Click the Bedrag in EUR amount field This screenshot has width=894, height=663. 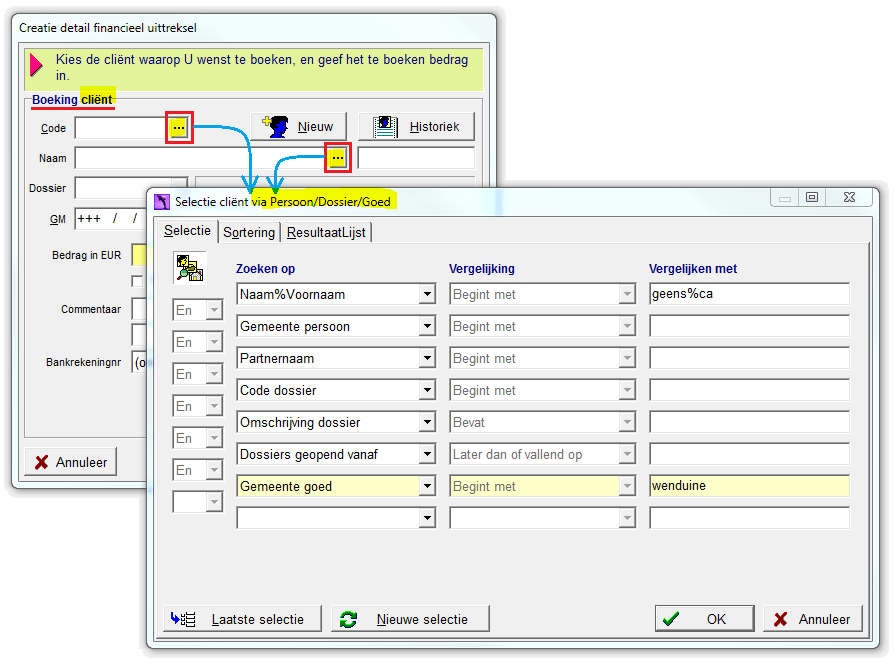(139, 255)
